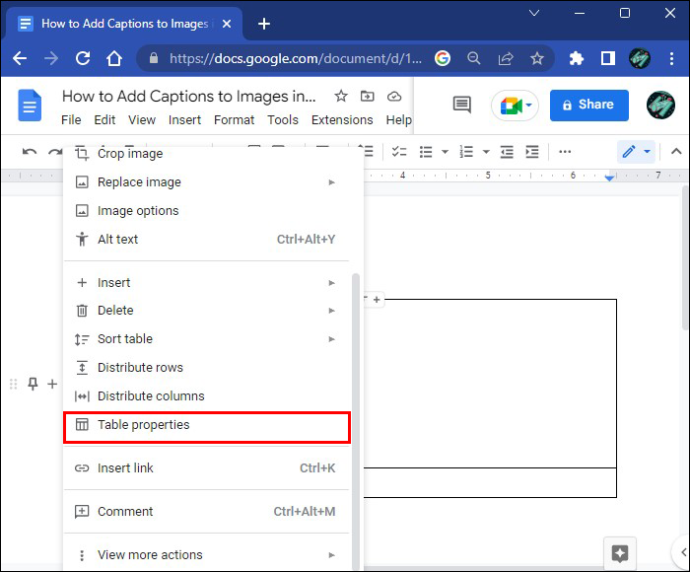Expand the Sort table submenu

point(206,339)
